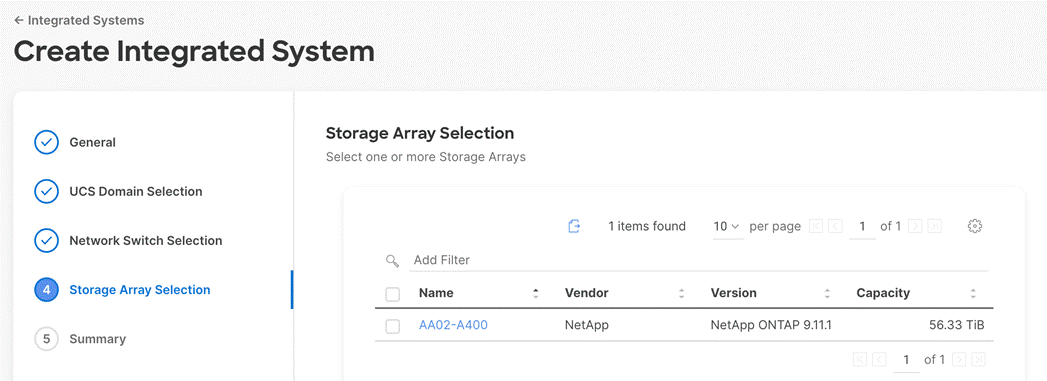
Task: Open the UCS Domain Selection step
Action: (x=136, y=192)
